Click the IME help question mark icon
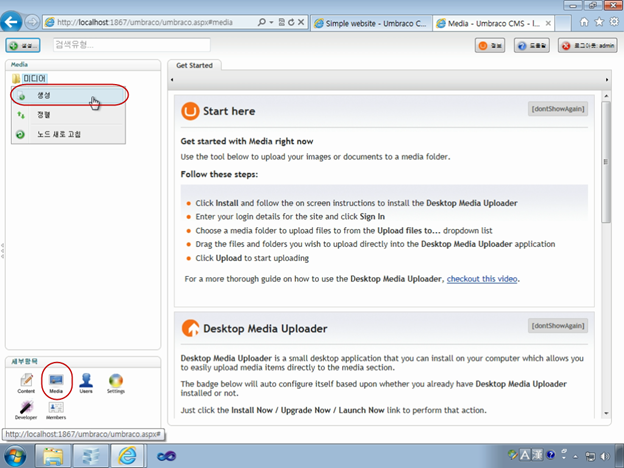The height and width of the screenshot is (468, 624). (x=550, y=454)
